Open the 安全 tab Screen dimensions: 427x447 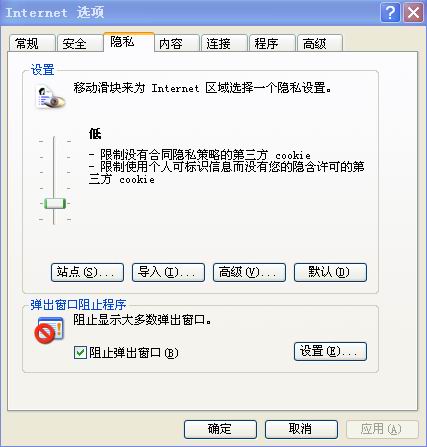[80, 43]
